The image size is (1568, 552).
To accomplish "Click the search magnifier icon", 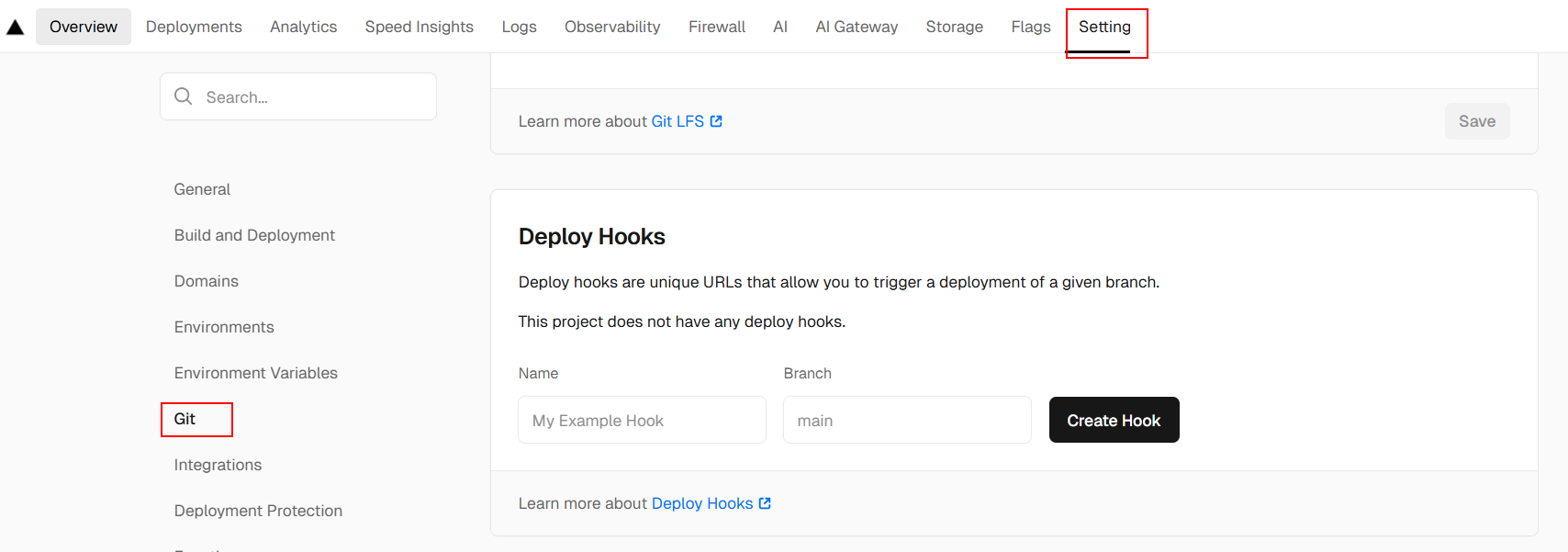I will pos(184,96).
